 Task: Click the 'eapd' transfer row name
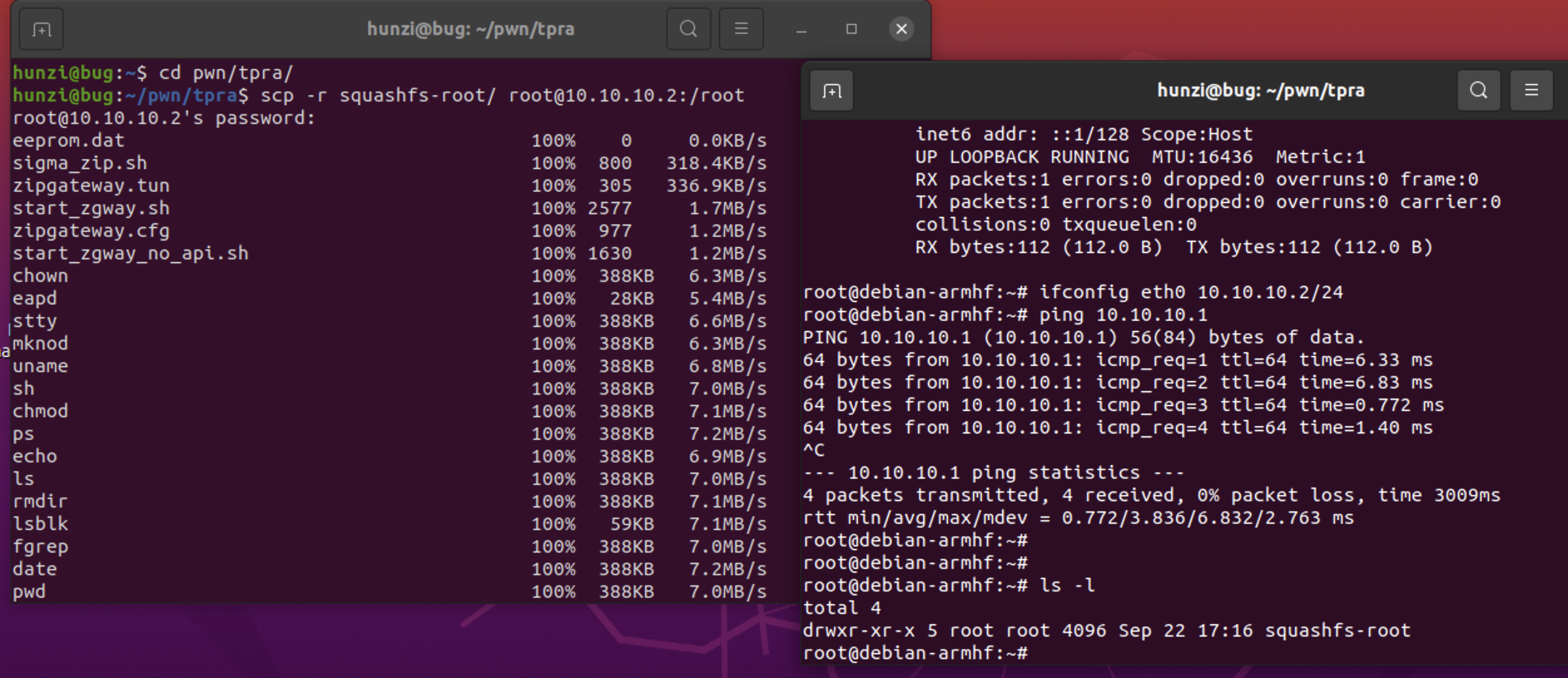tap(34, 298)
